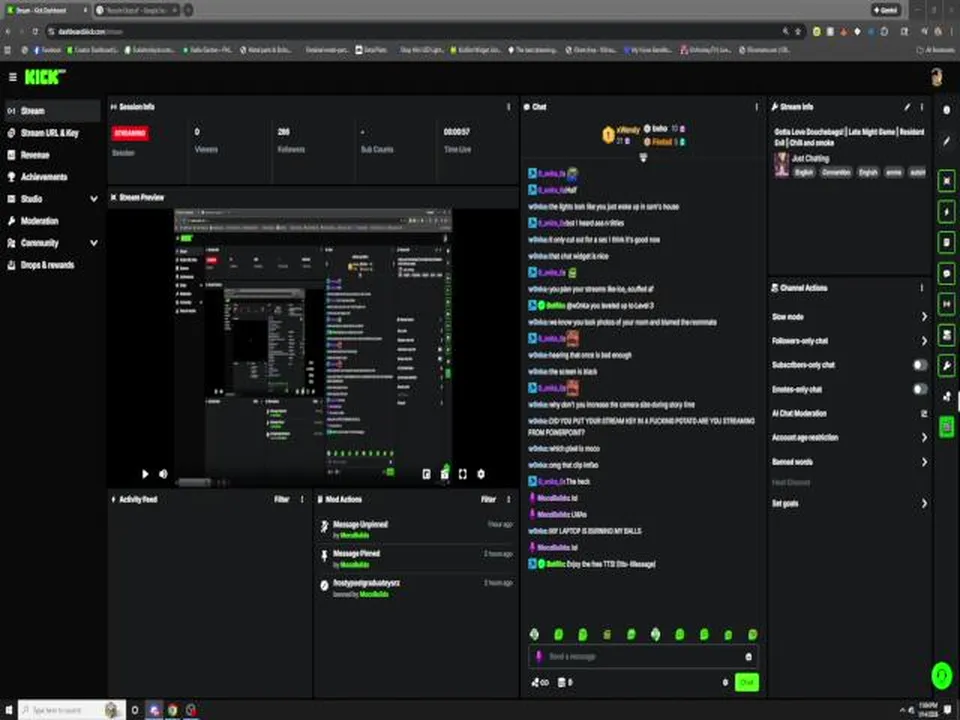Screen dimensions: 960x720
Task: Open the emoji picker in chat input
Action: point(748,657)
